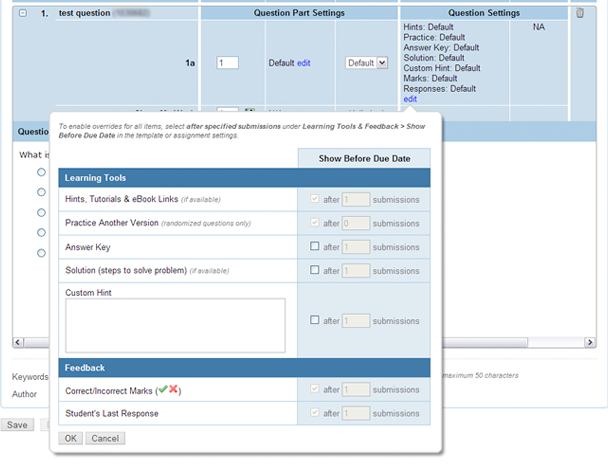Click edit link under Question Settings list
The width and height of the screenshot is (608, 465).
point(410,99)
